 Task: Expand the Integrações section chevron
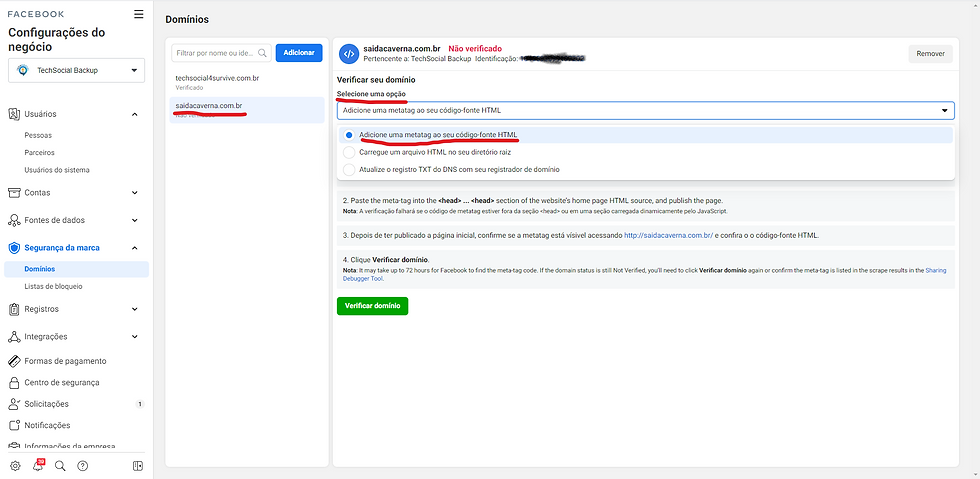[x=134, y=336]
